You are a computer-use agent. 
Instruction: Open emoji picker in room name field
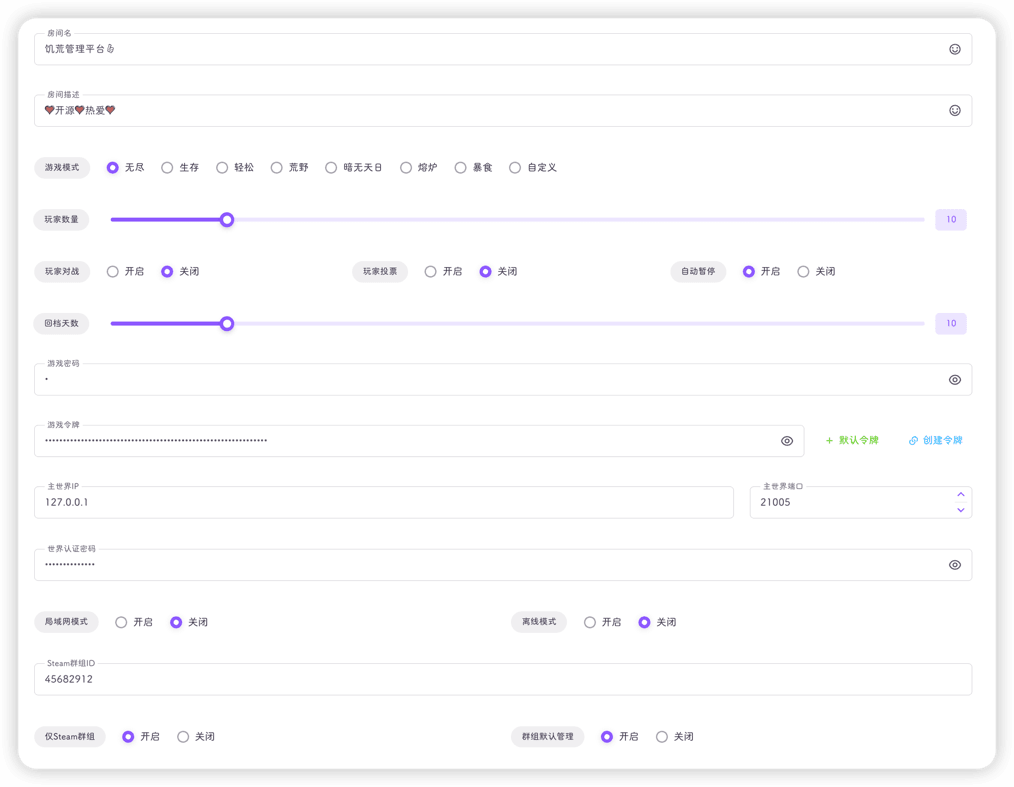tap(954, 49)
